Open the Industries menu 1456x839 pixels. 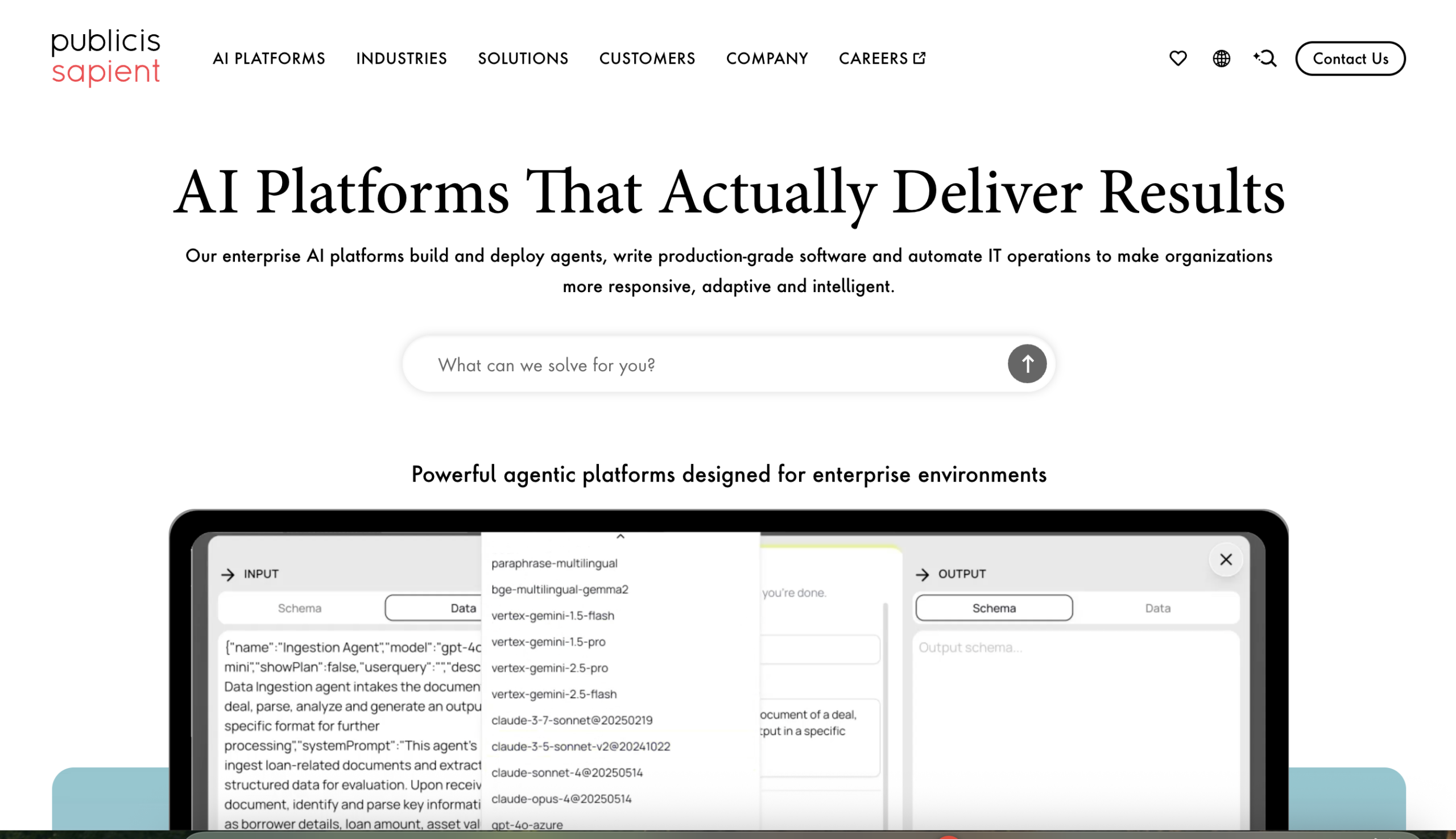[401, 58]
